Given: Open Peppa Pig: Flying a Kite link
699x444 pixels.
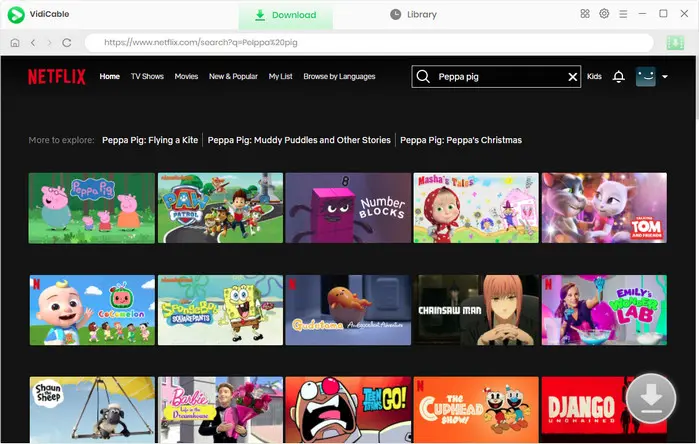Looking at the screenshot, I should (150, 140).
